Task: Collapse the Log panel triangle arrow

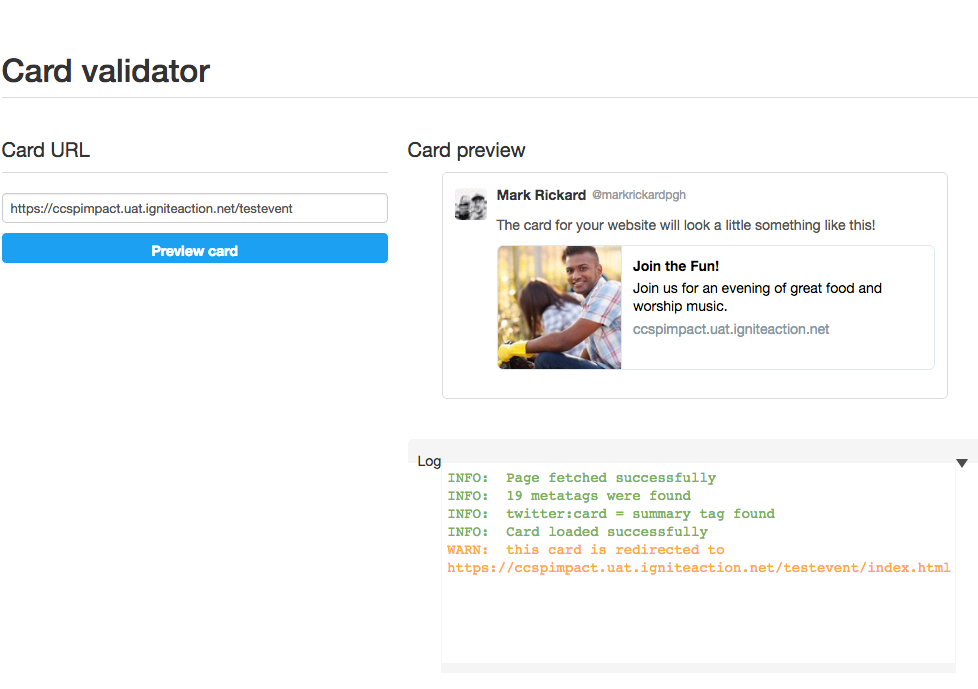Action: [962, 463]
